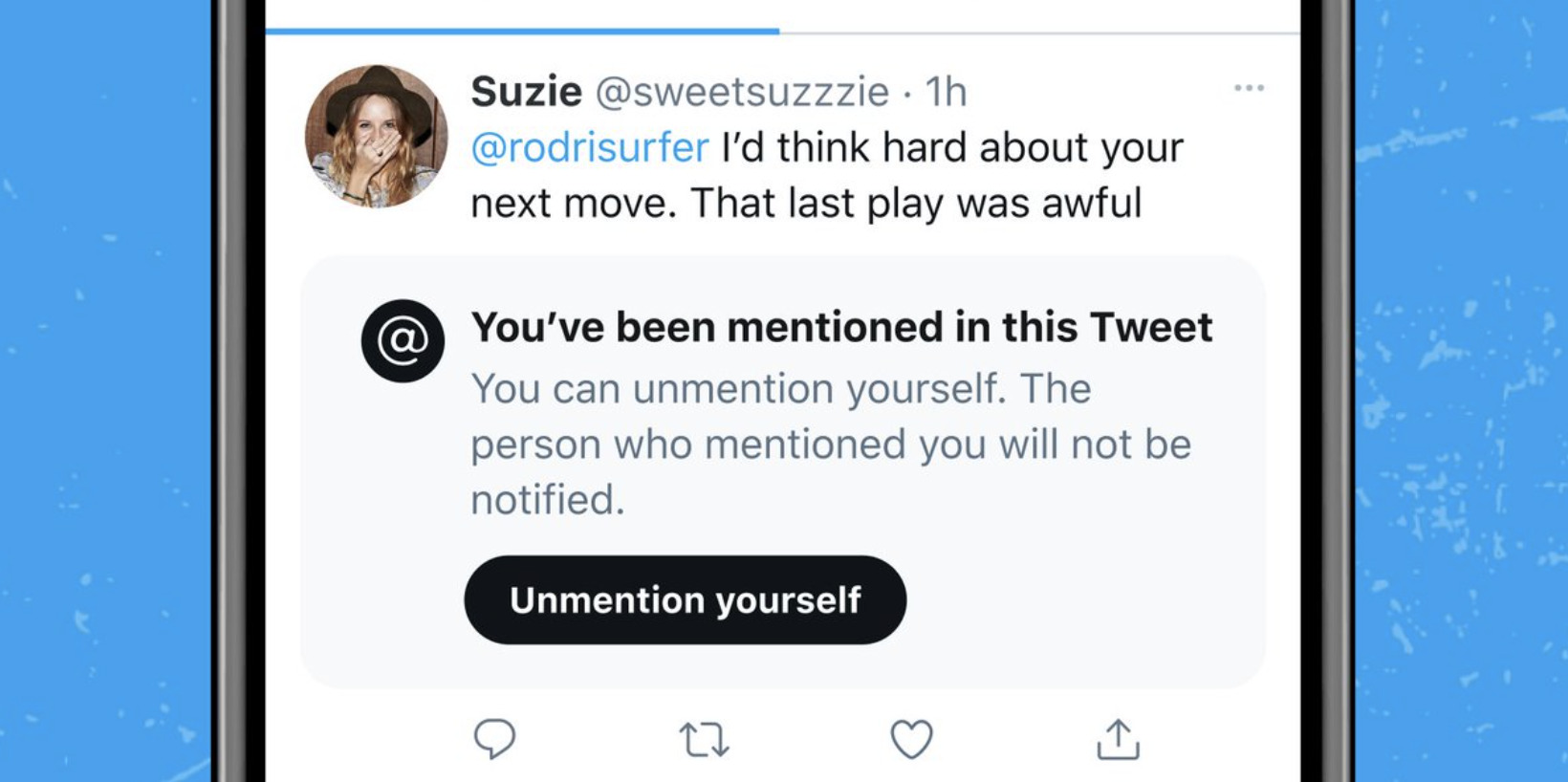Click 'You've been mentioned in this Tweet' heading
1568x782 pixels.
(841, 328)
